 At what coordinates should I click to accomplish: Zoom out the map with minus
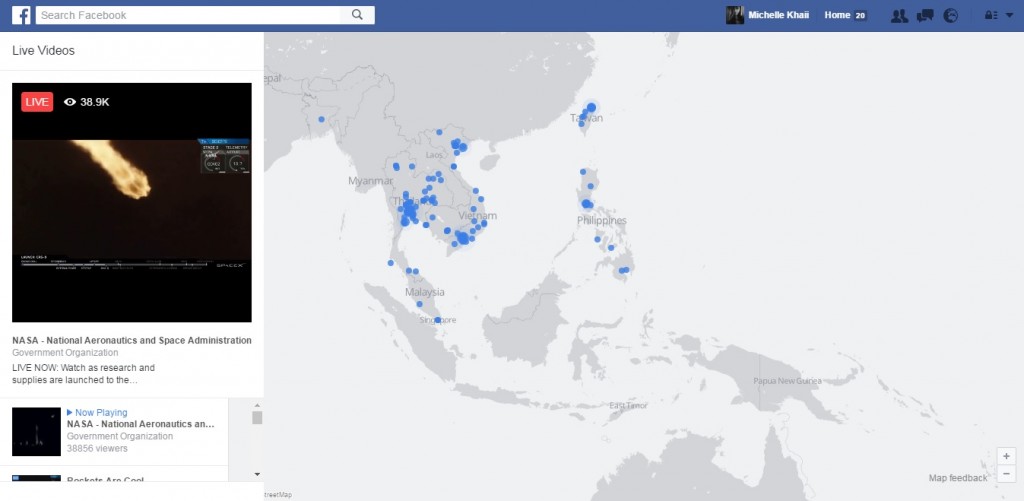coord(1006,473)
